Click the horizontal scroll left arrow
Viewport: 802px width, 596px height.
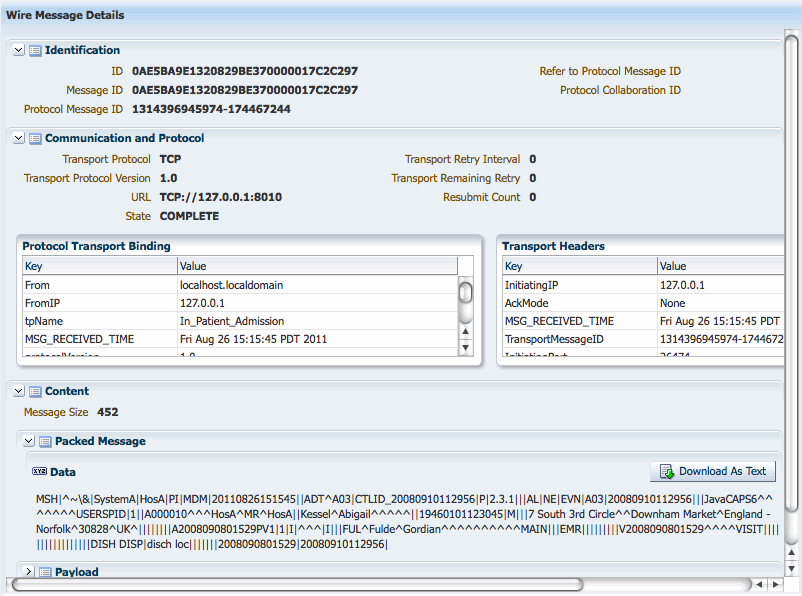760,584
